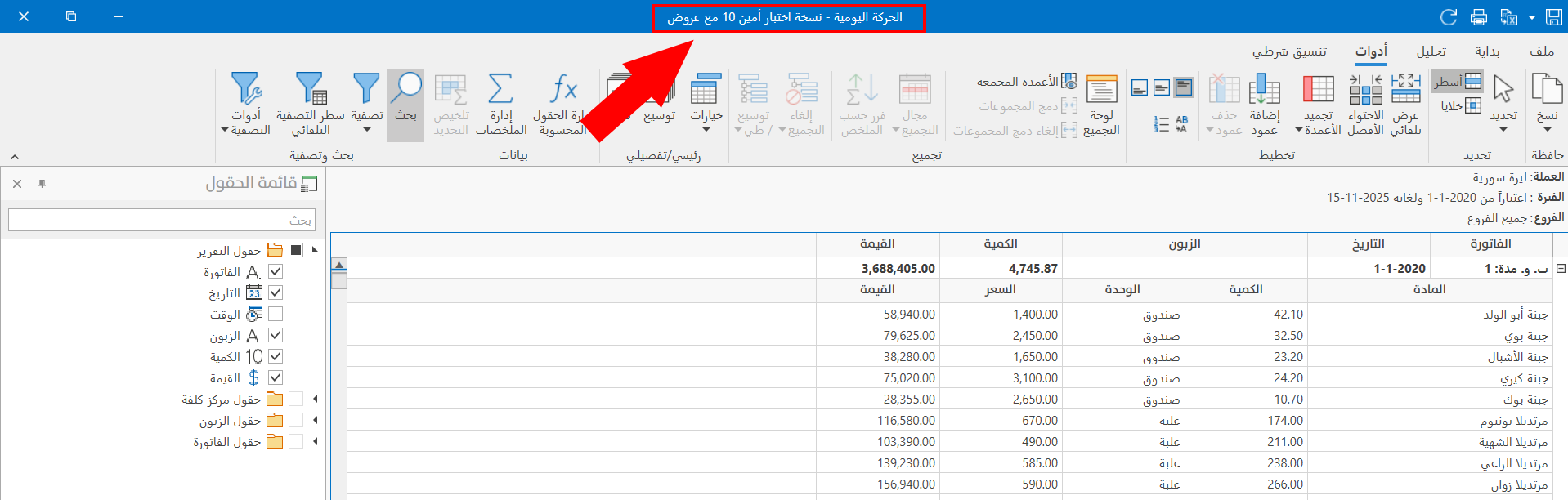The width and height of the screenshot is (1568, 500).
Task: Click the numbered list layout icon
Action: pos(1161,124)
